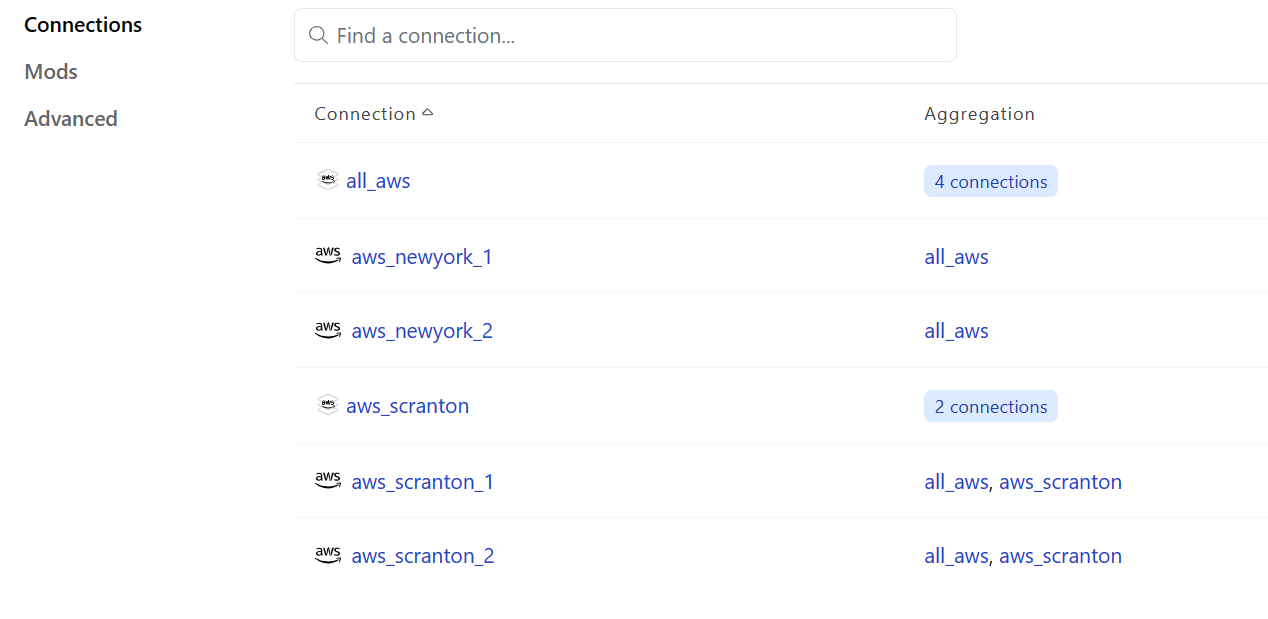
Task: Click the magnifier icon in search box
Action: click(318, 35)
